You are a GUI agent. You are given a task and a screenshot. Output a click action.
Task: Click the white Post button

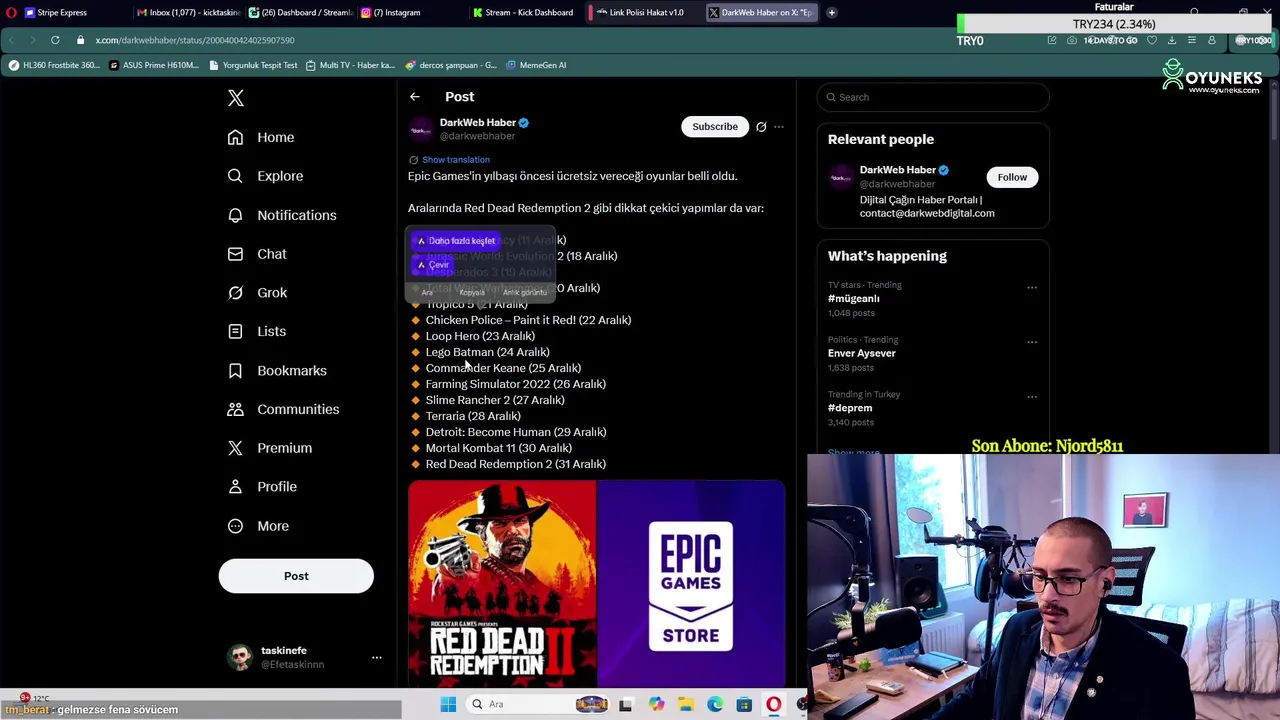tap(296, 576)
